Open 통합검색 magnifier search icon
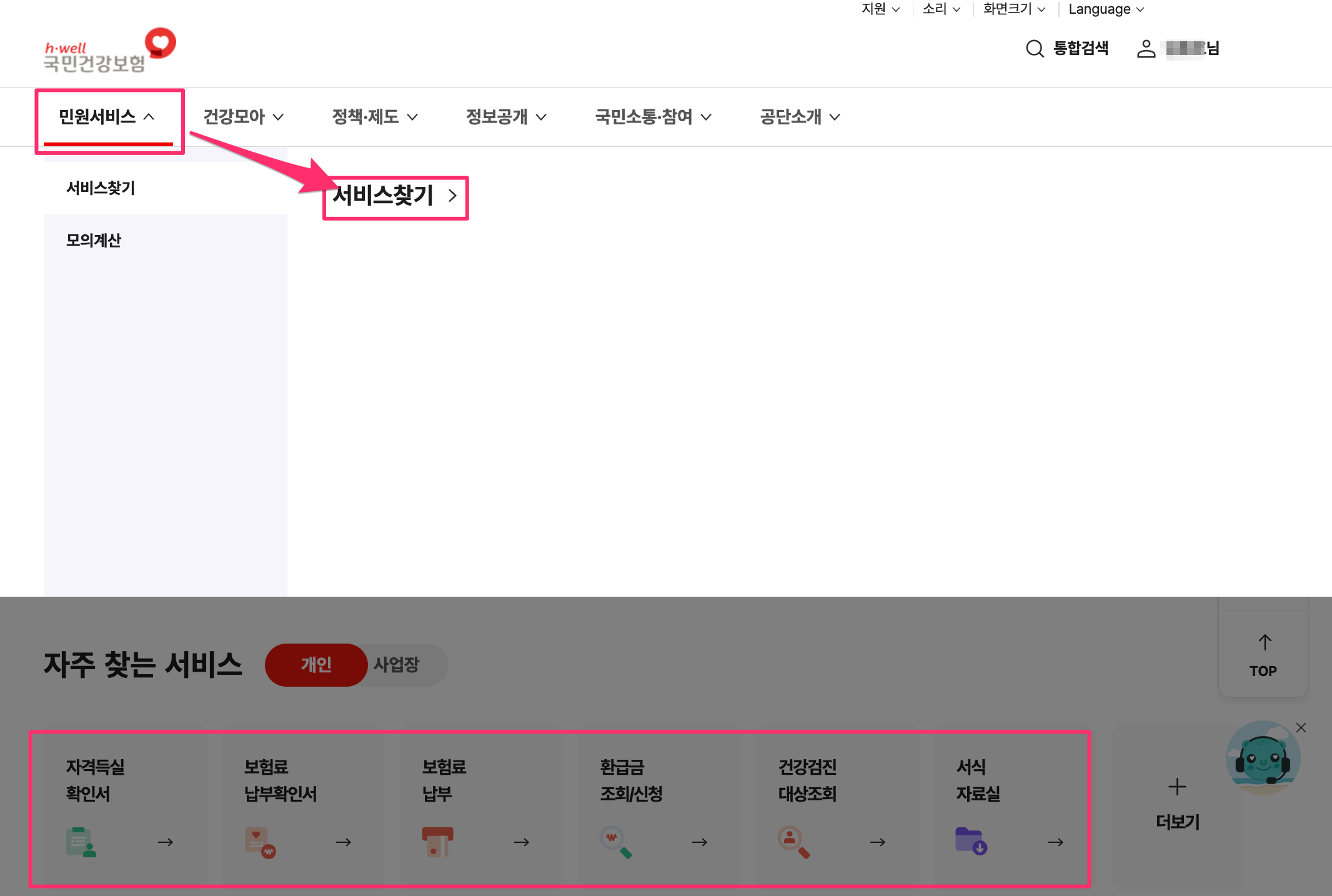1332x896 pixels. click(x=1035, y=49)
